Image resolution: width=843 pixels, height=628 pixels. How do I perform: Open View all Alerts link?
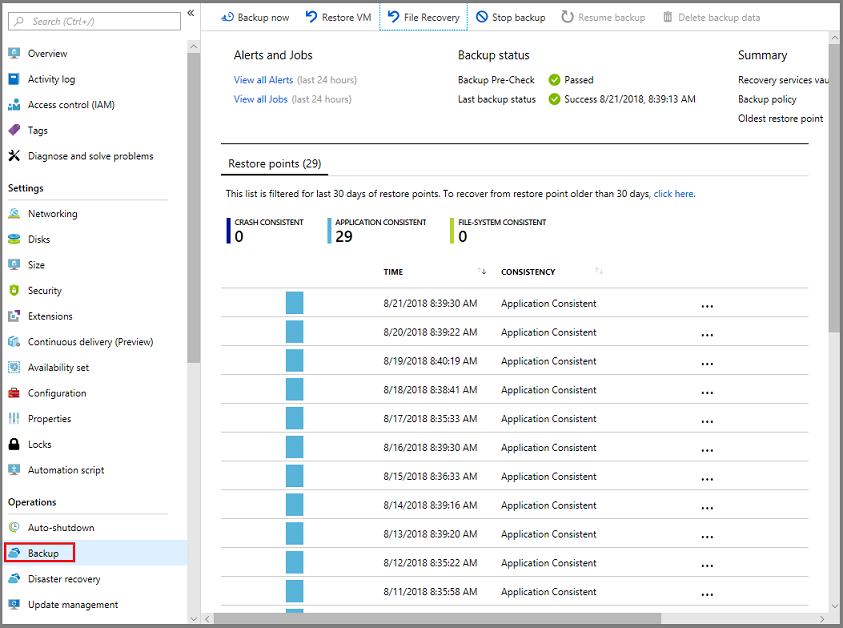coord(263,80)
